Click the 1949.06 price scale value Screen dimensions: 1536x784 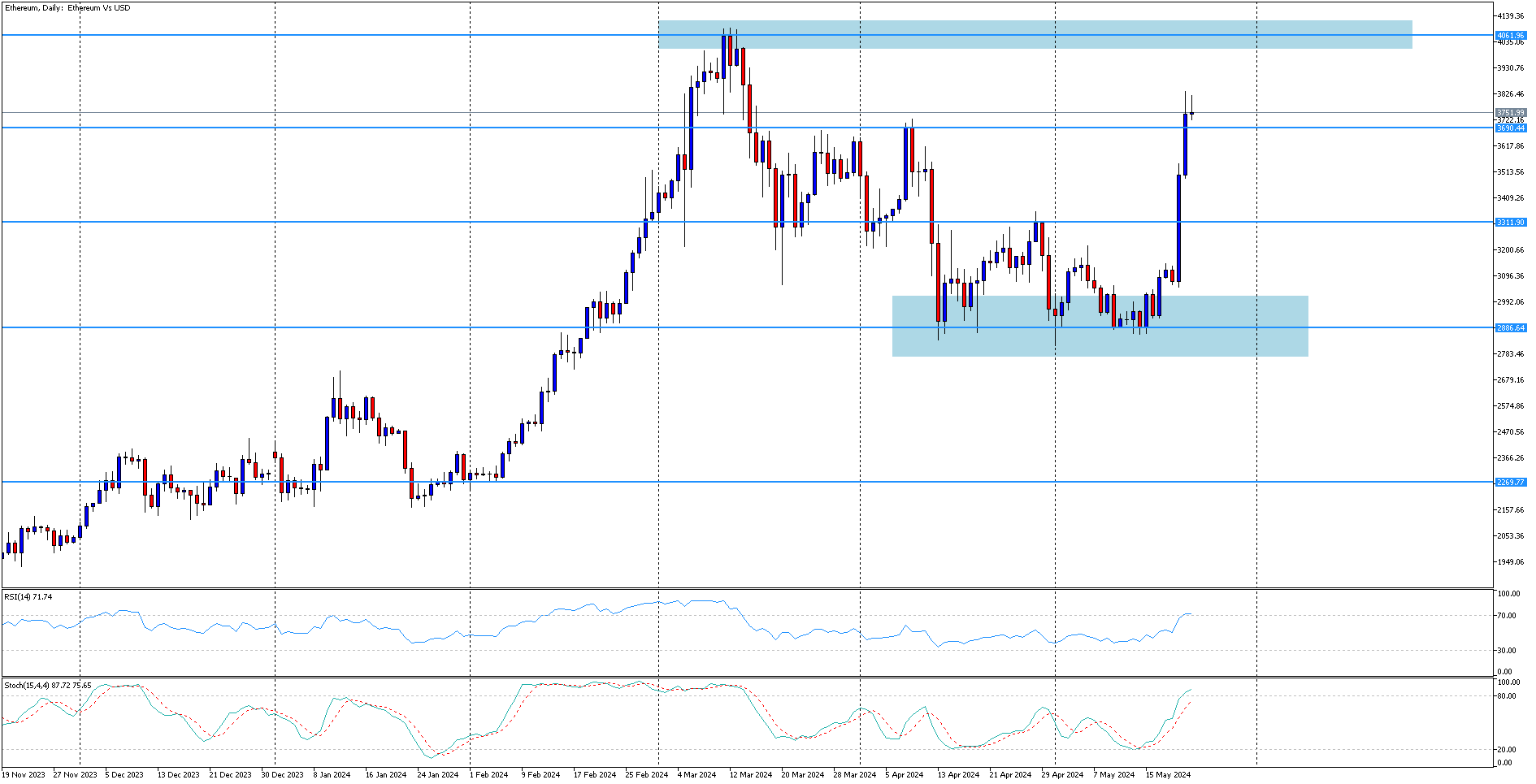[1511, 562]
